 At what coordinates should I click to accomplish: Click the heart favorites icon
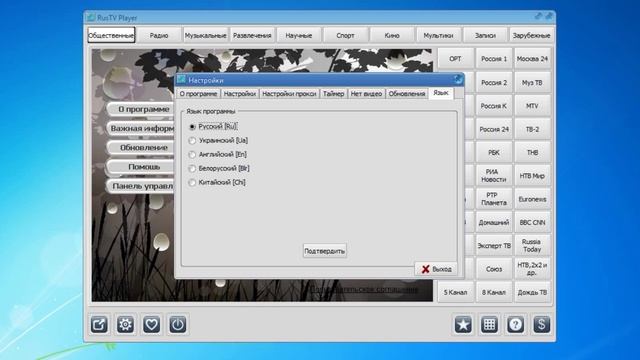(x=151, y=324)
